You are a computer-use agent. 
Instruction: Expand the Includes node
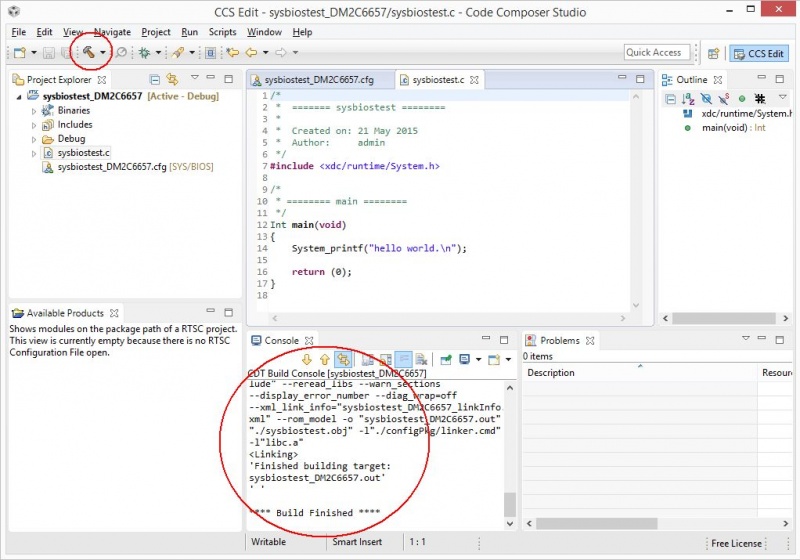point(34,125)
